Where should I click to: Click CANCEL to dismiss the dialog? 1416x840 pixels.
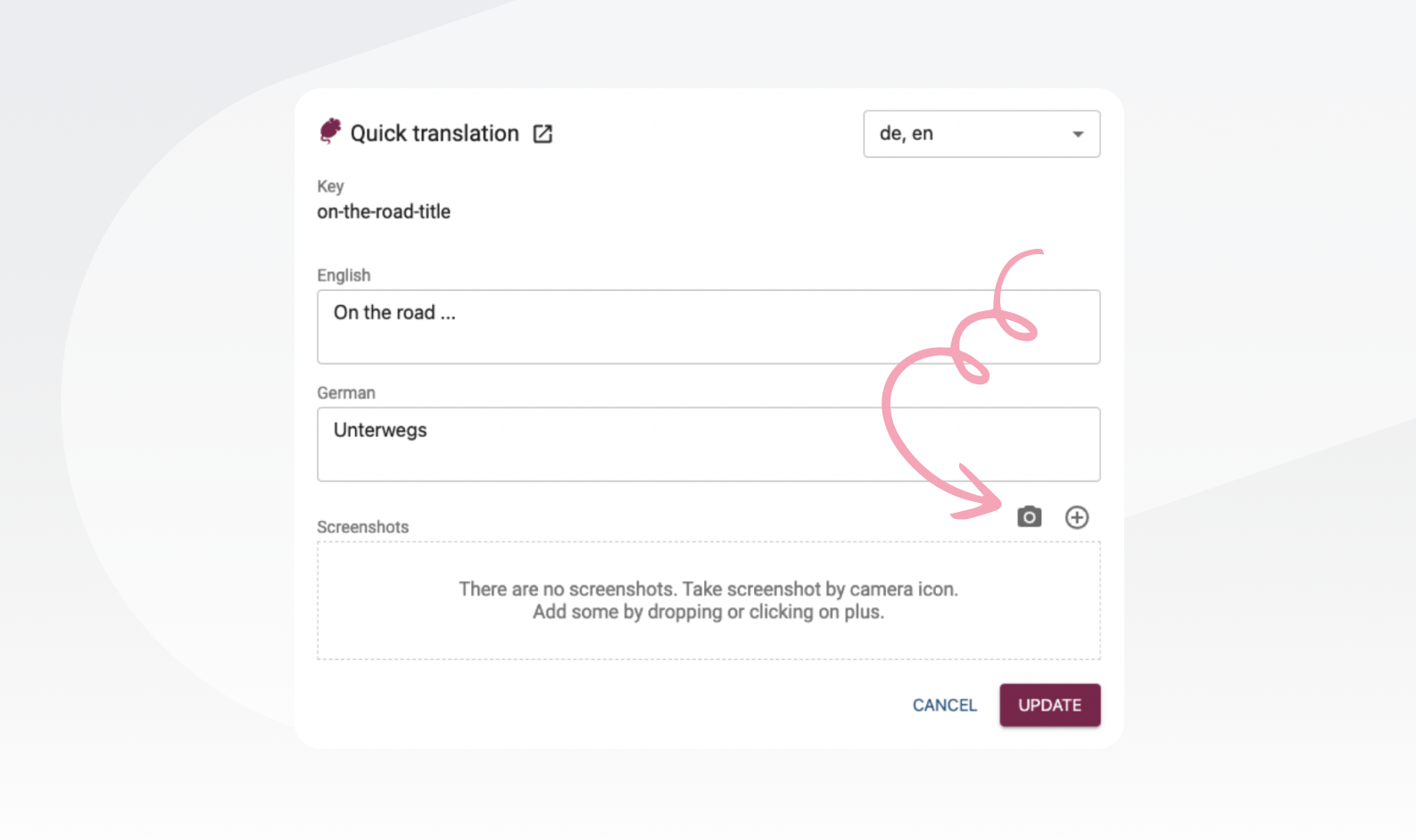point(944,704)
